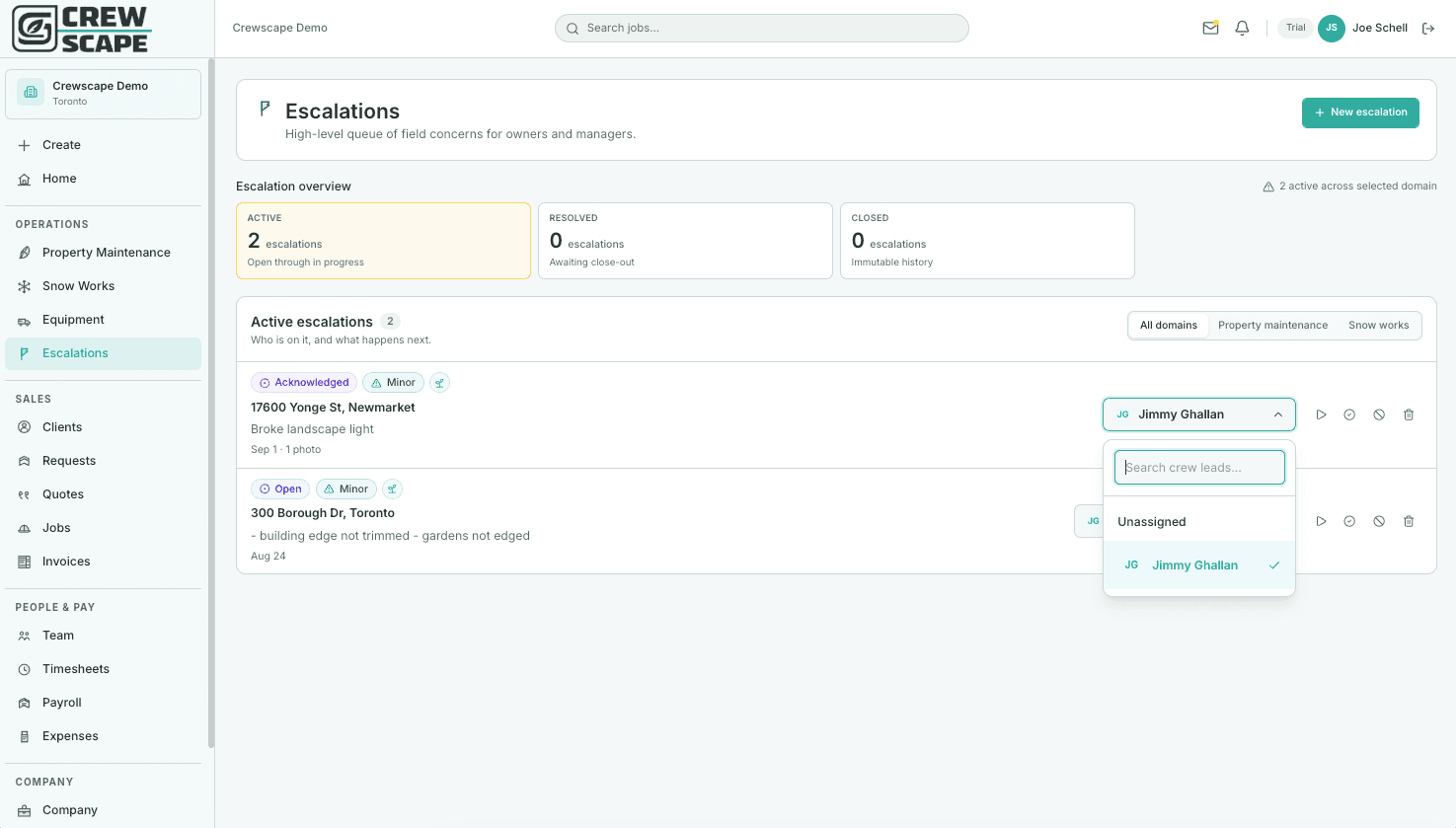Open the mail inbox icon in the header
Viewport: 1456px width, 828px height.
pyautogui.click(x=1210, y=28)
